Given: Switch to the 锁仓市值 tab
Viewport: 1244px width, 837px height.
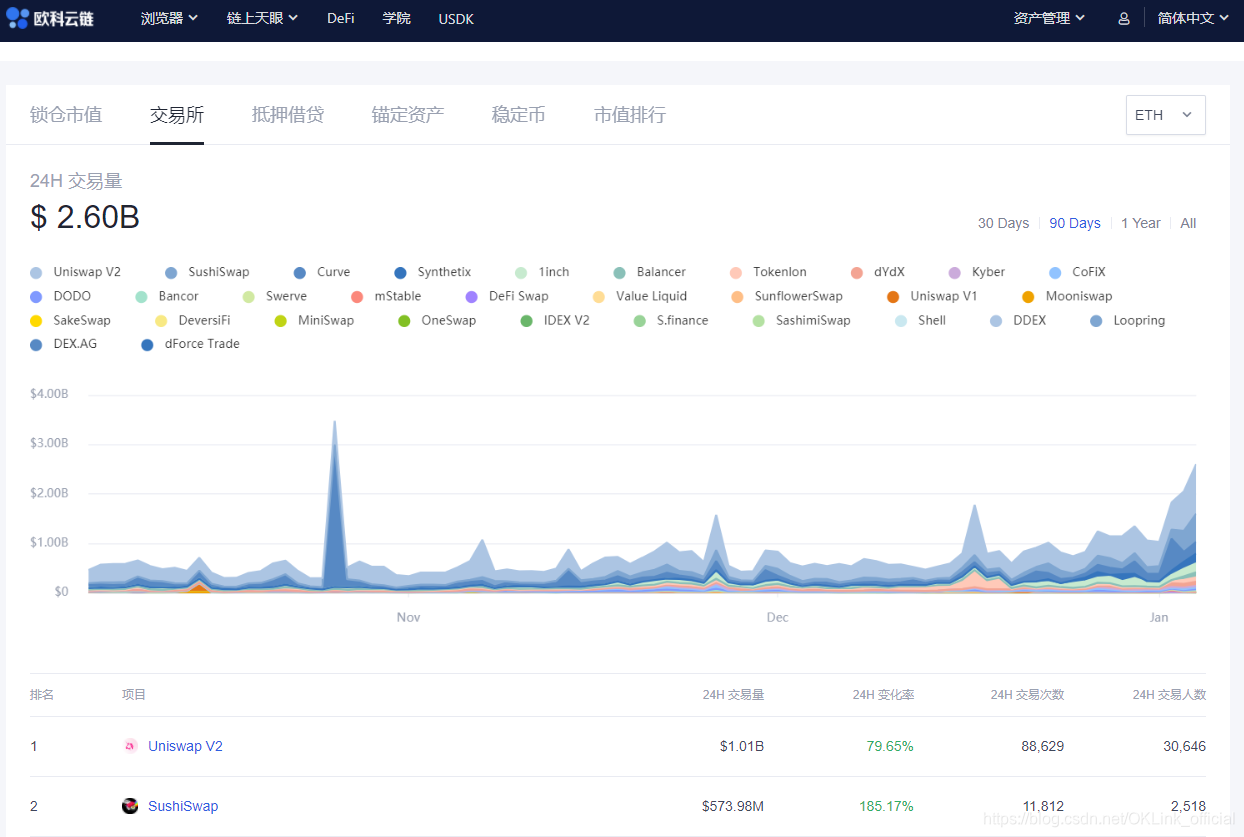Looking at the screenshot, I should click(66, 115).
